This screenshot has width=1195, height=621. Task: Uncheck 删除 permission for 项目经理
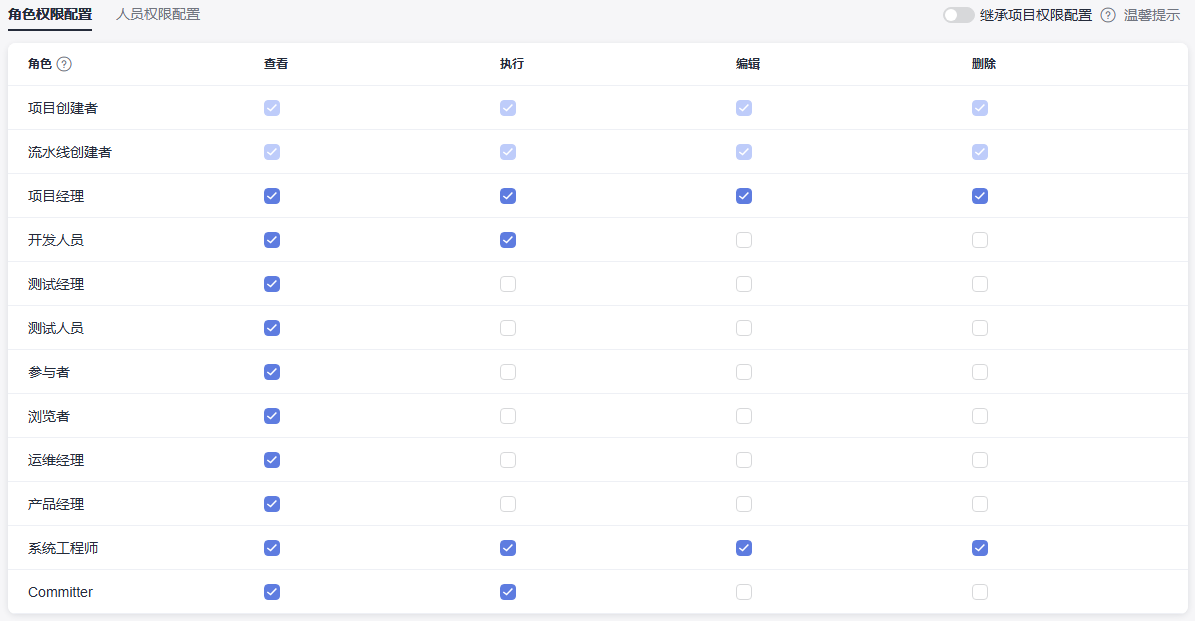[980, 196]
